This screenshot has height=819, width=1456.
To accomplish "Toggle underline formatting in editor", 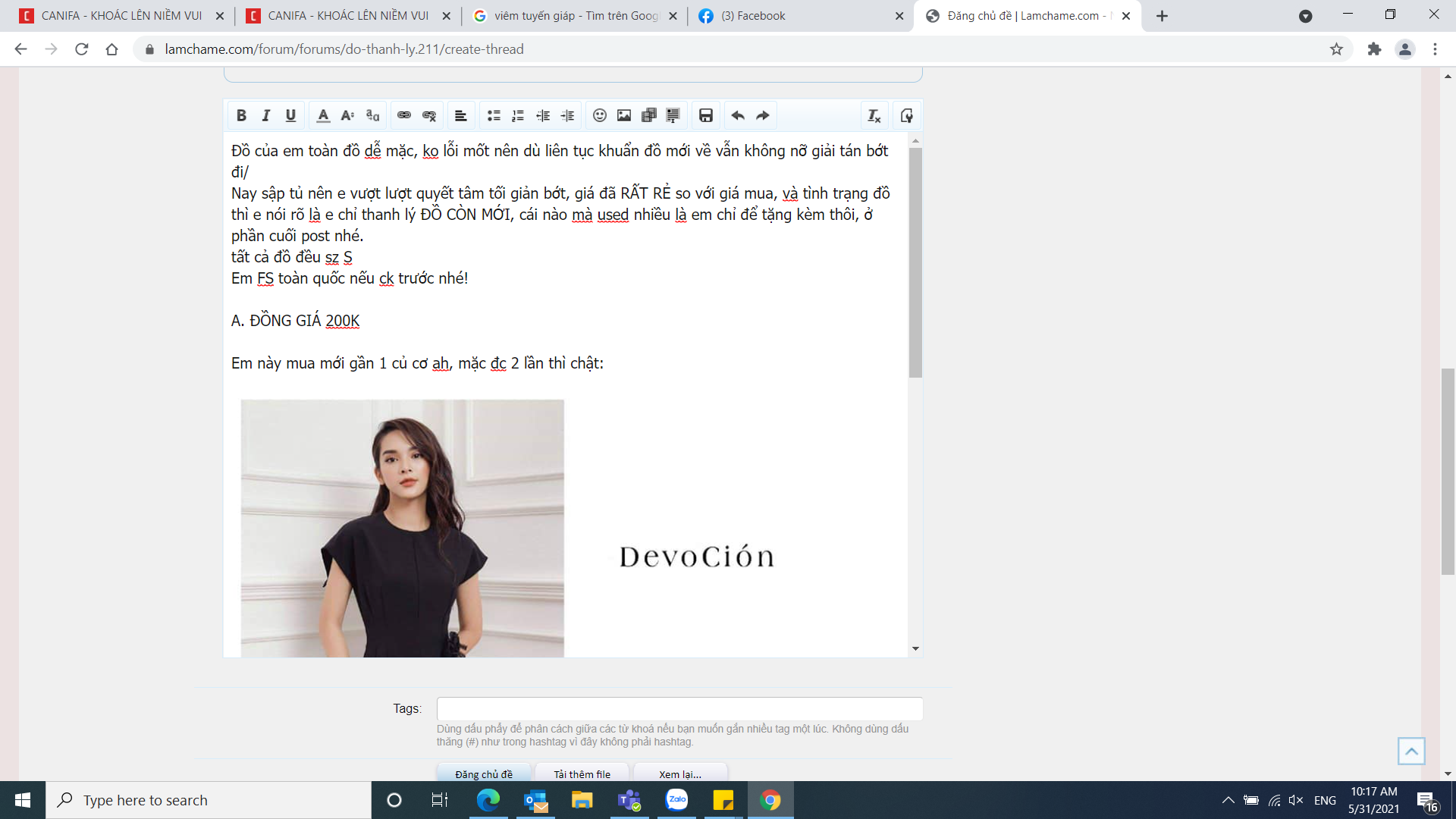I will tap(290, 115).
